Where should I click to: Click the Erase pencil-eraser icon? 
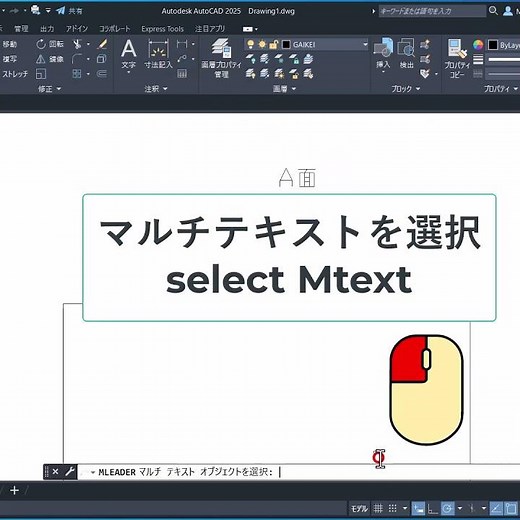tap(102, 44)
